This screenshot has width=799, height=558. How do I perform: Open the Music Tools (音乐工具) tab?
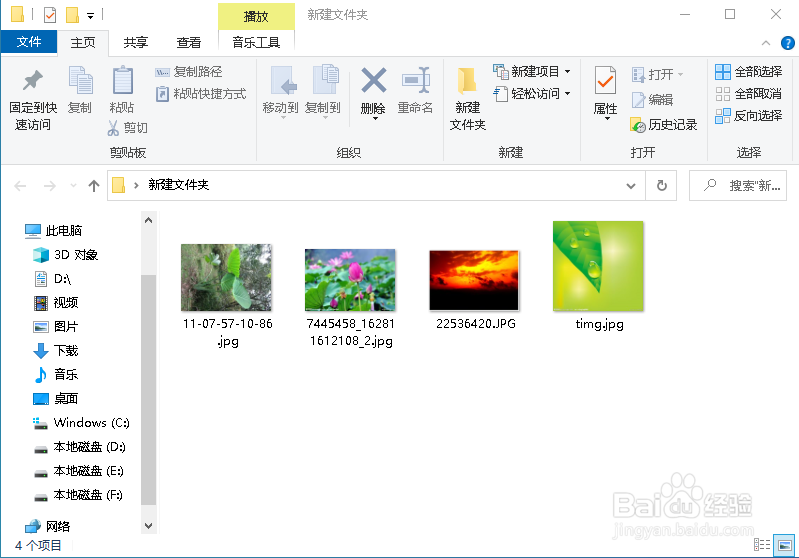[256, 42]
